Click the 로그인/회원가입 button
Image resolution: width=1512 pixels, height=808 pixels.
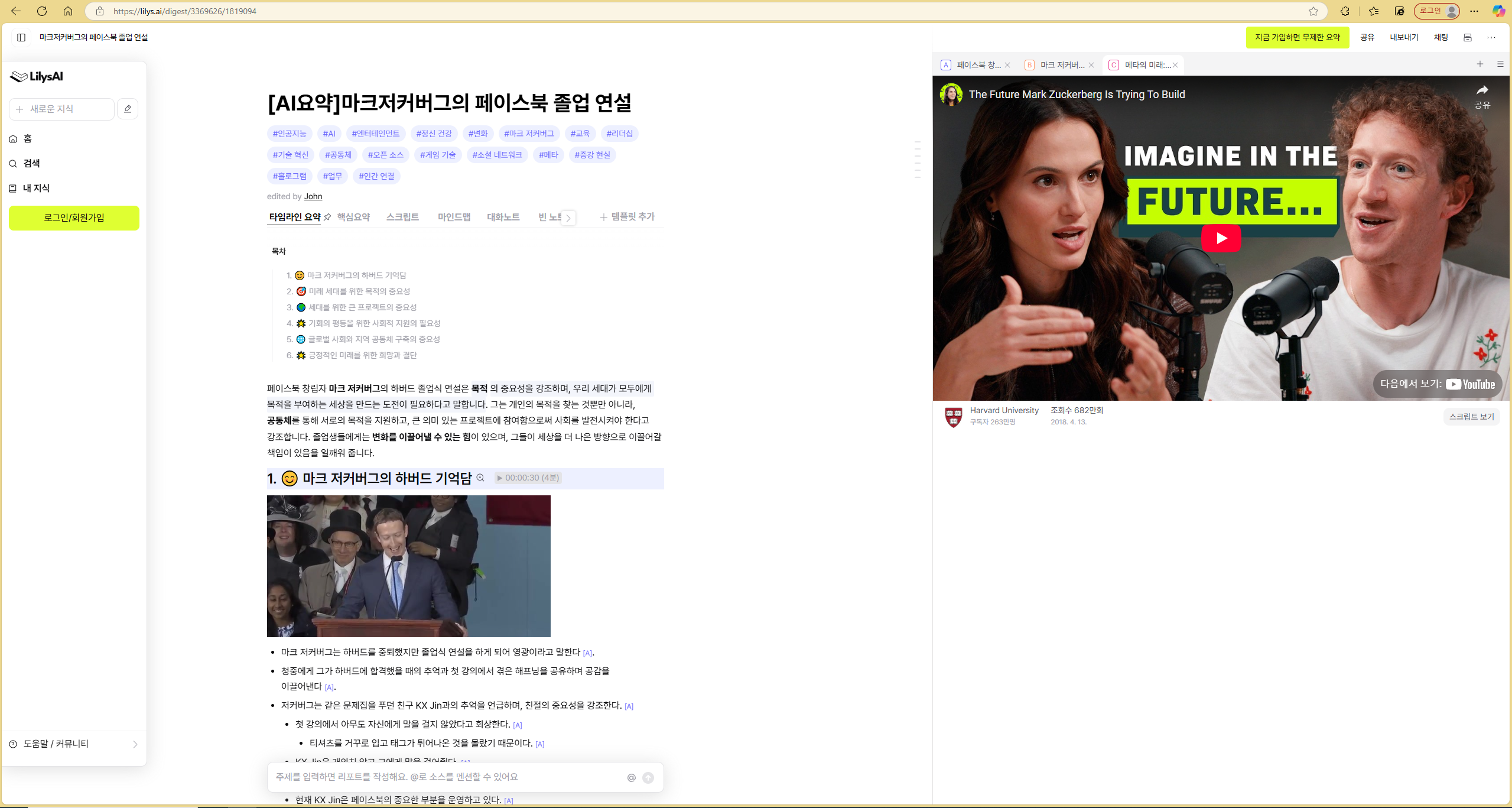pyautogui.click(x=74, y=218)
